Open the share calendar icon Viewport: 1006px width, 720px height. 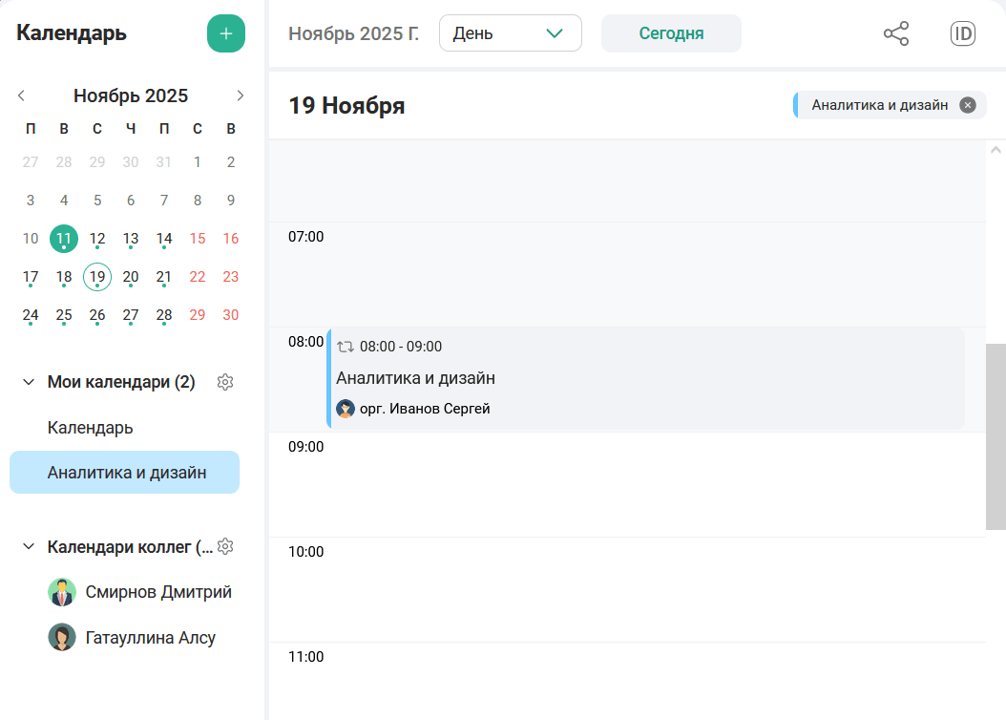pyautogui.click(x=896, y=34)
